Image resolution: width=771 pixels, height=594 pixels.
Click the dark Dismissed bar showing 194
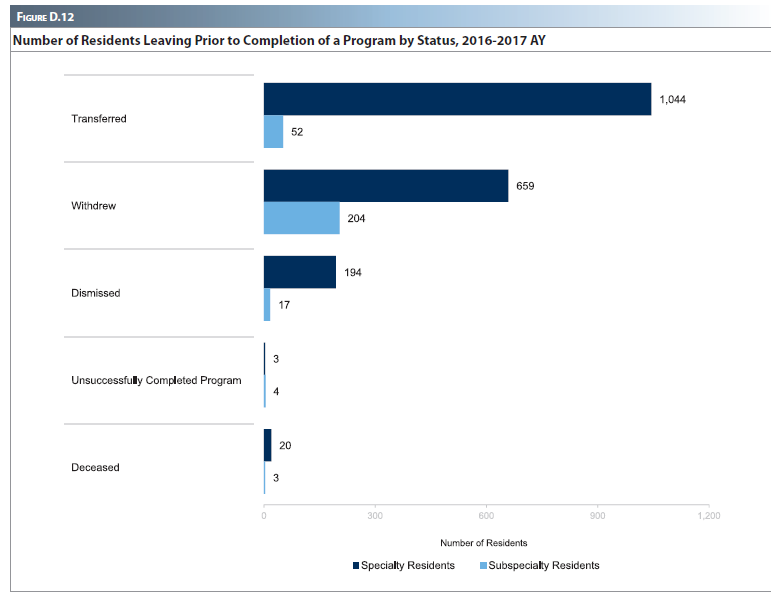click(x=299, y=272)
